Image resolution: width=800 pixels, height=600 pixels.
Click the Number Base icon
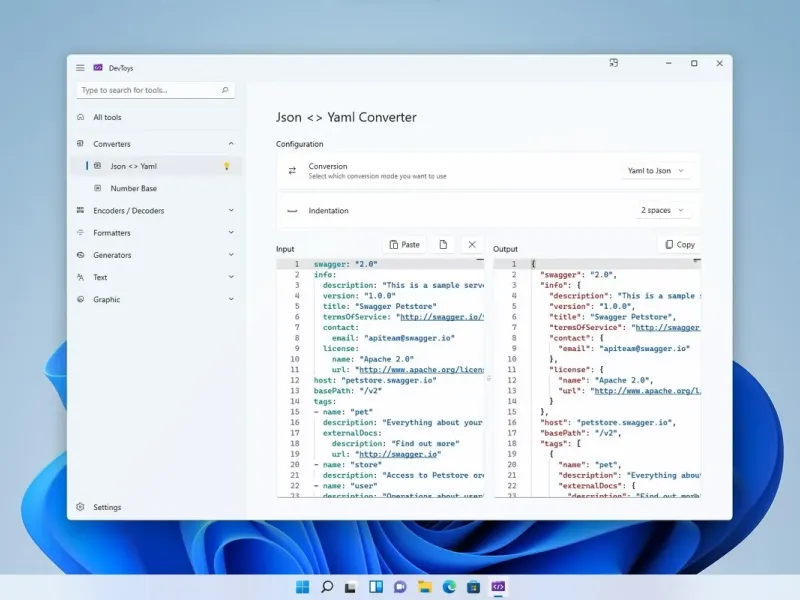click(97, 188)
